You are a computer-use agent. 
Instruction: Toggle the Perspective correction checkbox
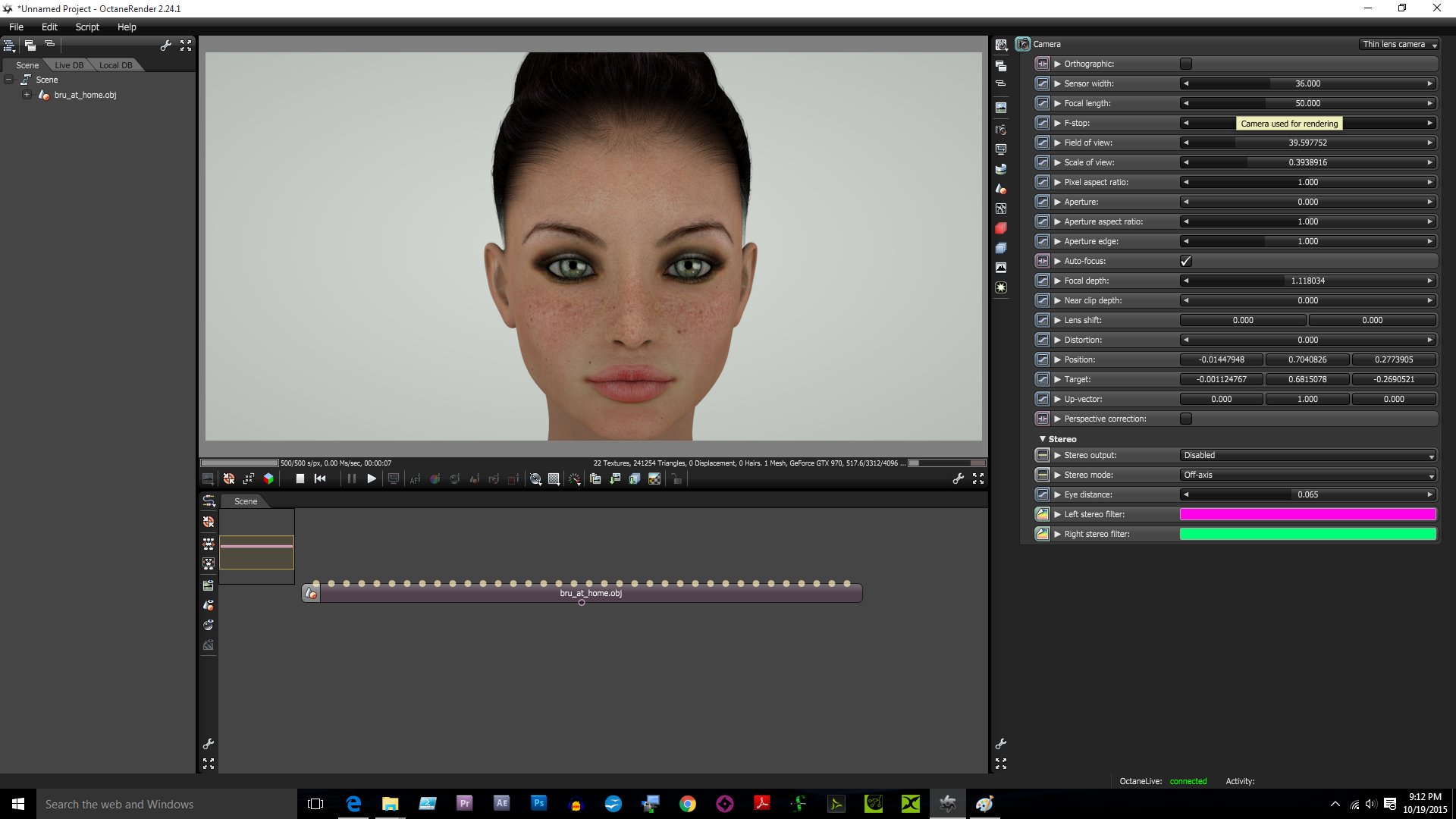click(1186, 419)
